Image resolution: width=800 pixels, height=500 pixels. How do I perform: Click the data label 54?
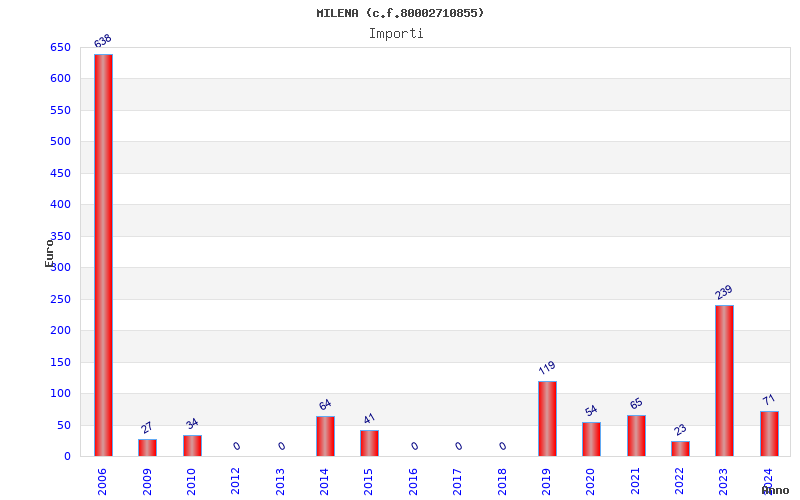point(591,411)
